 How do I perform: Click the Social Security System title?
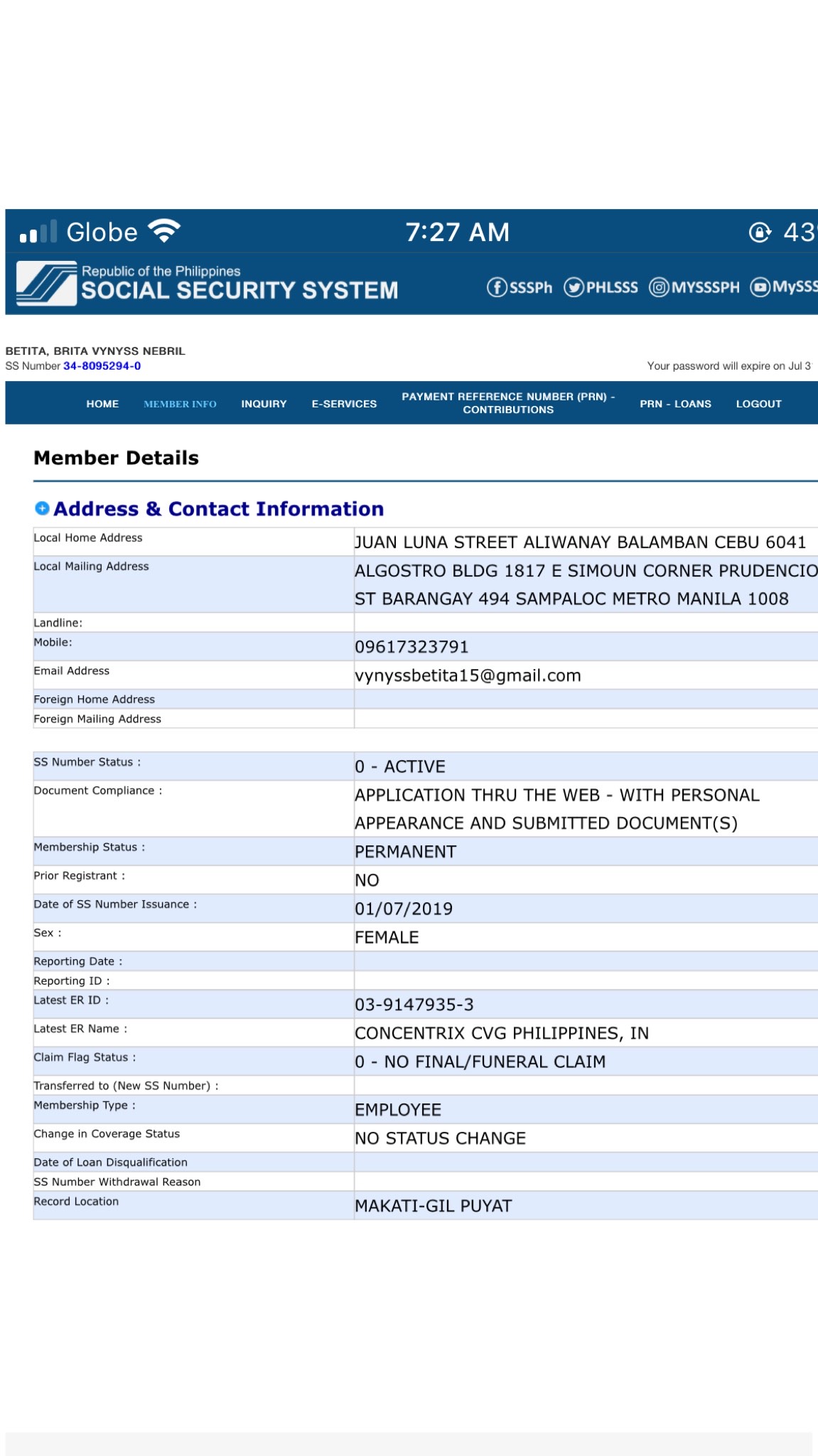tap(240, 290)
